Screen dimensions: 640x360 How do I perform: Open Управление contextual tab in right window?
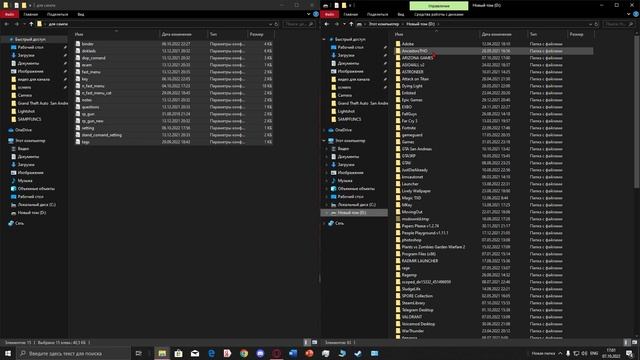pos(439,6)
